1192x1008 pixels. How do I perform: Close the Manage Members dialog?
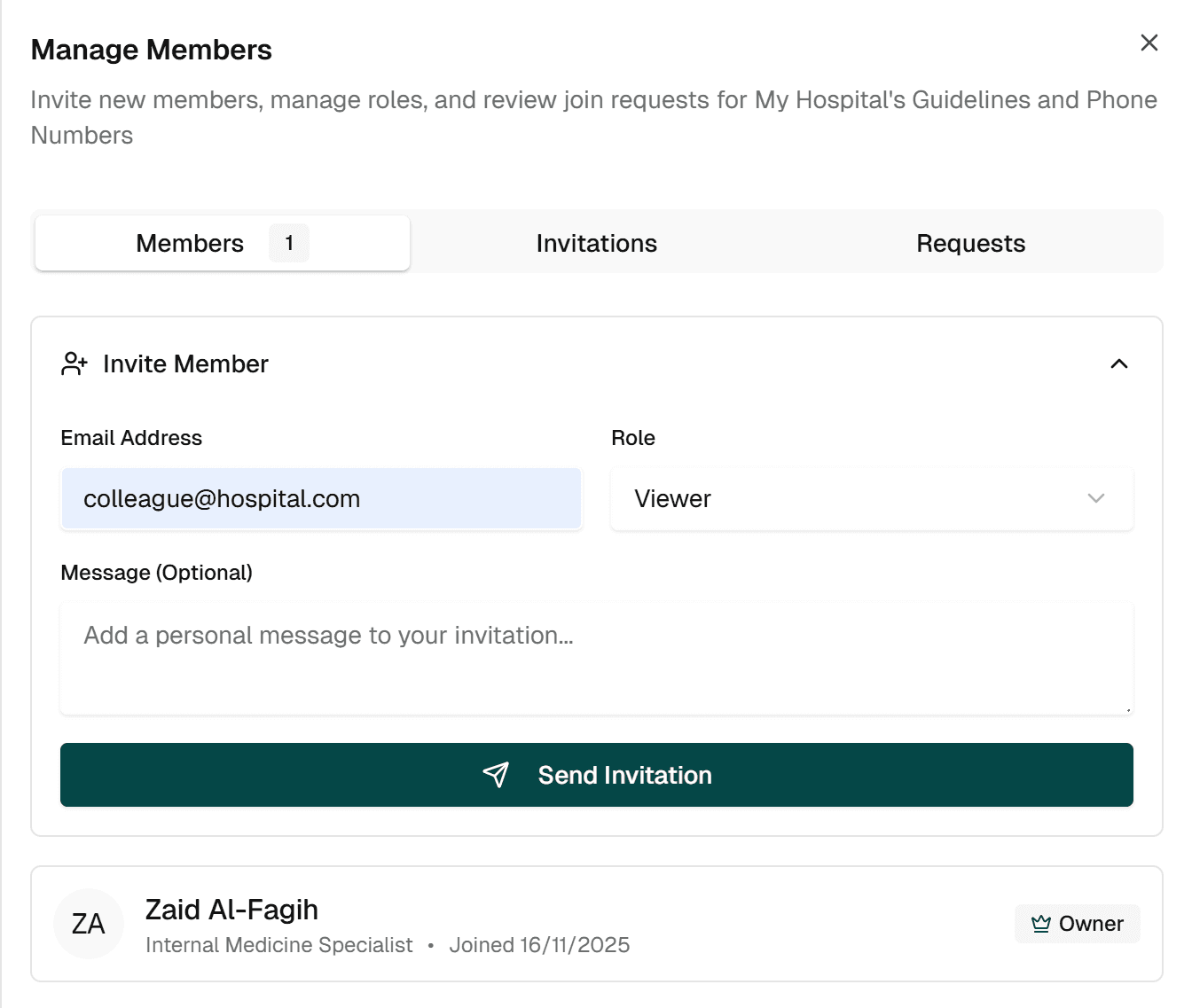(1149, 43)
